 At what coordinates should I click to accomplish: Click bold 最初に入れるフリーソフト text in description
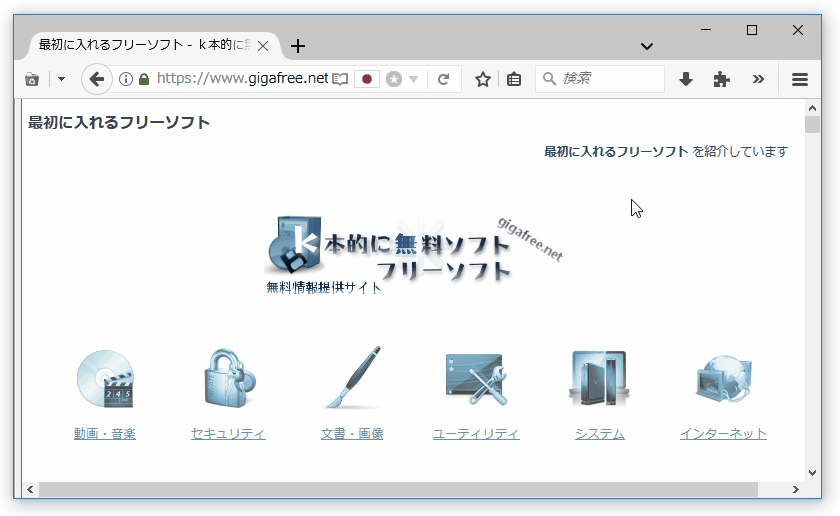(x=616, y=152)
